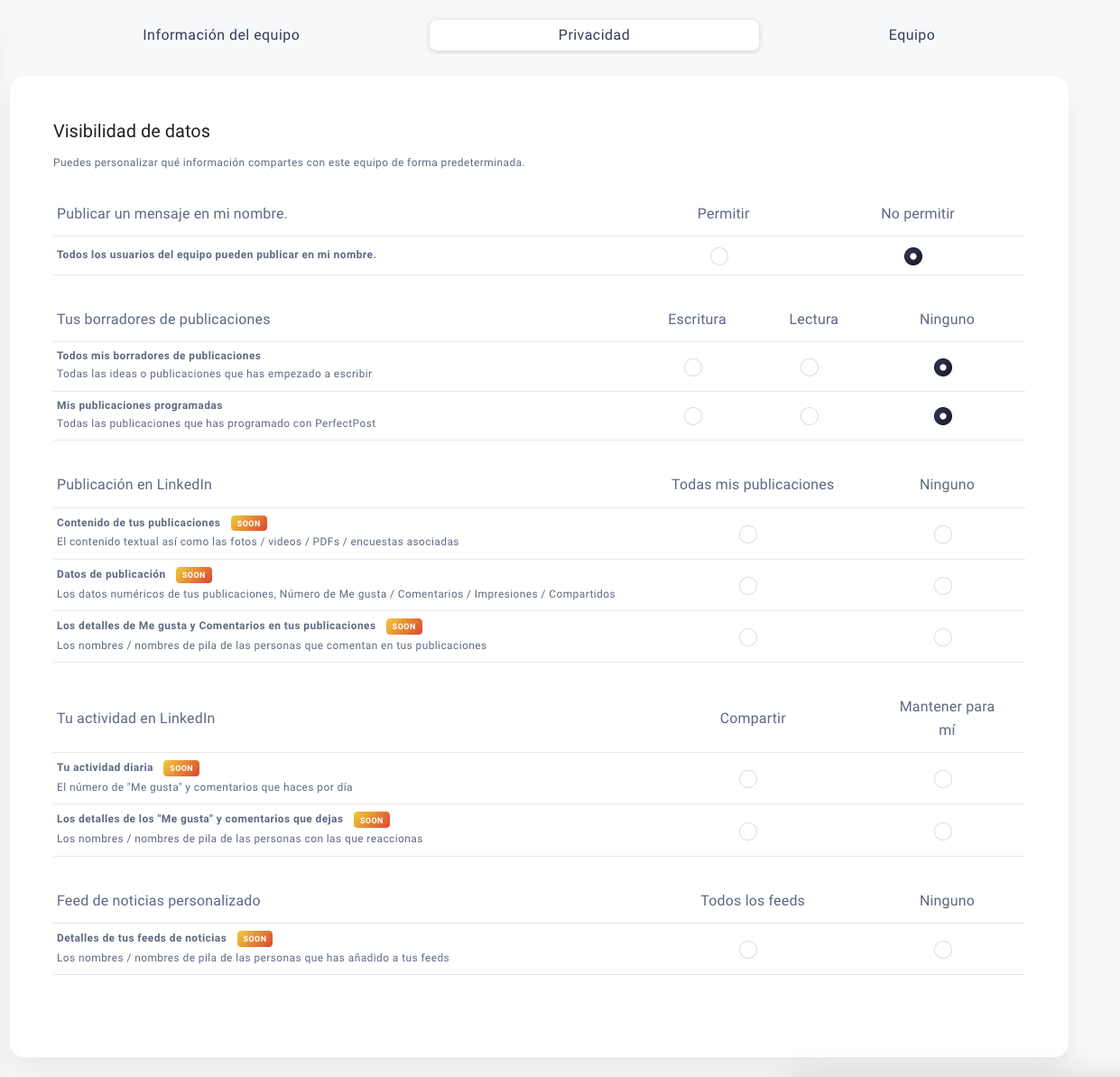Choose Mantener para mí for likes and comments details
This screenshot has width=1120, height=1077.
coord(943,831)
